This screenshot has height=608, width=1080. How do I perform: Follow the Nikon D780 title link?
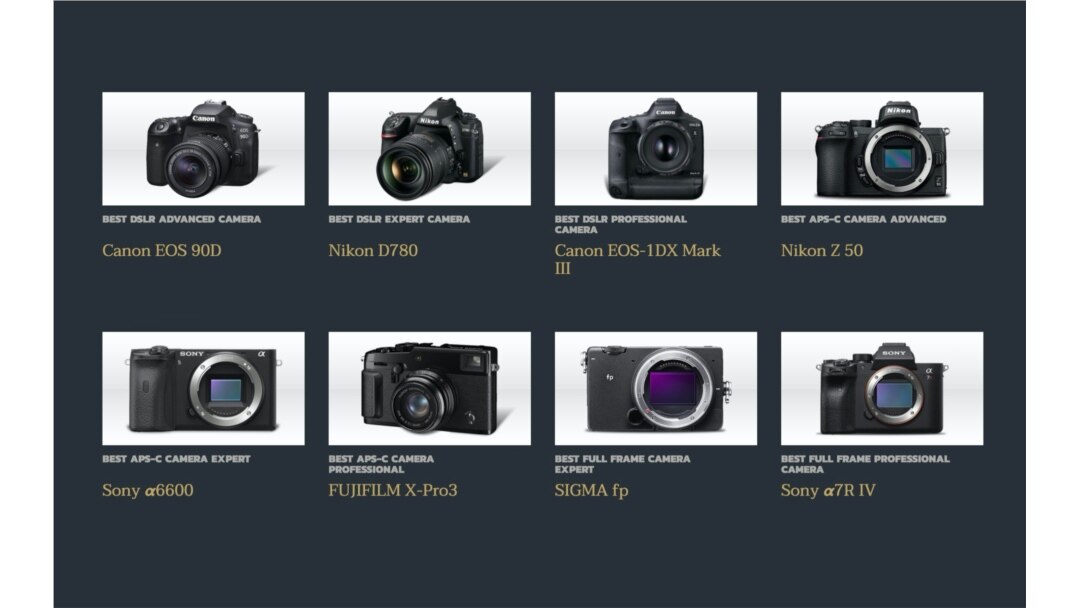(x=373, y=251)
